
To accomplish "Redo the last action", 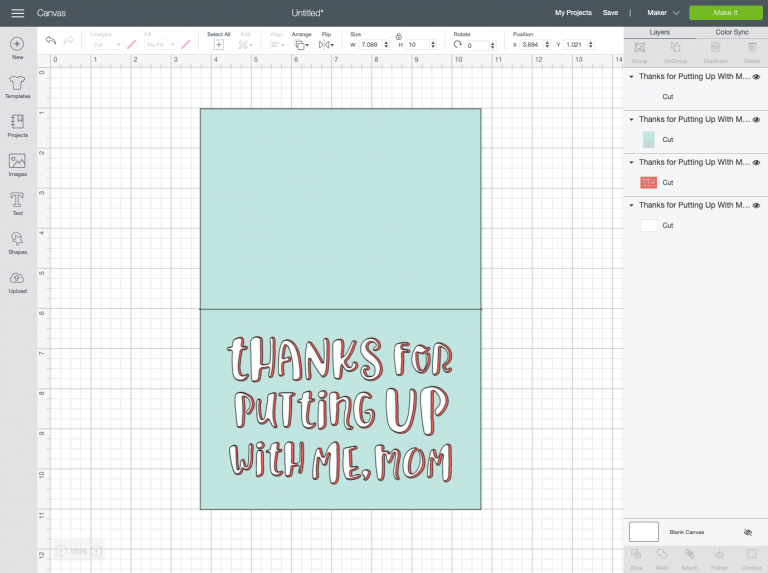I will tap(69, 40).
